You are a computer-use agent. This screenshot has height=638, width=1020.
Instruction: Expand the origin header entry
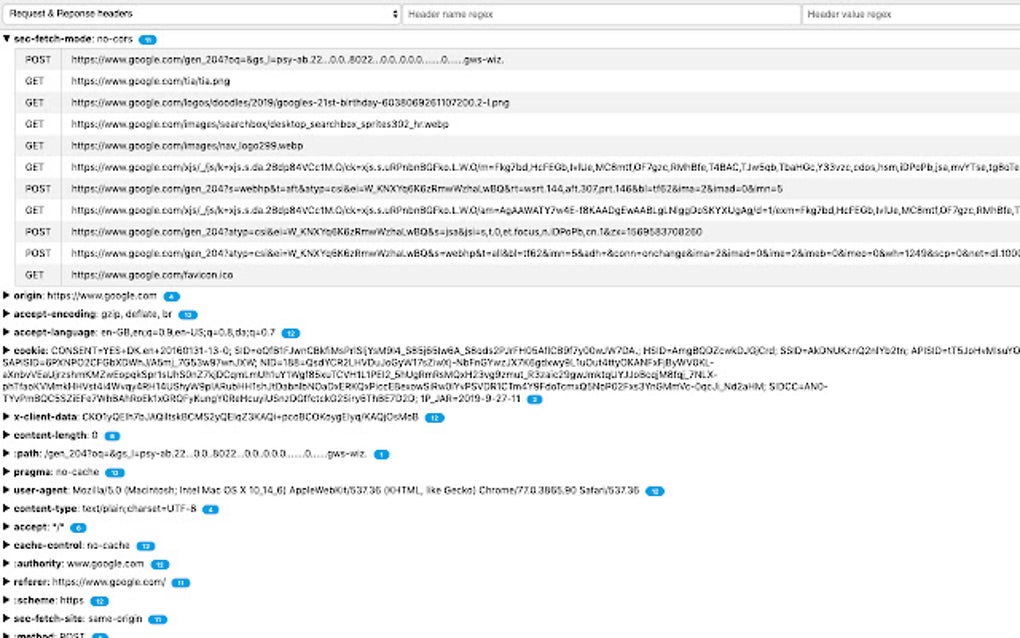[8, 295]
